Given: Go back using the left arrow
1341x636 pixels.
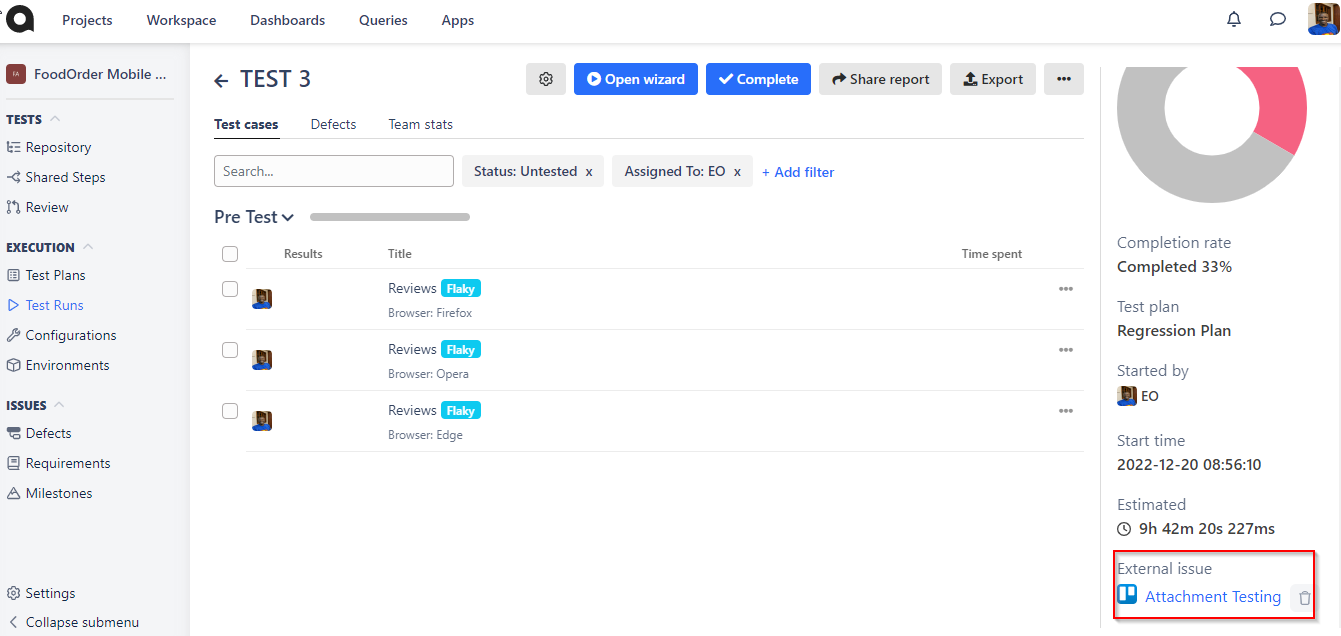Looking at the screenshot, I should (x=221, y=80).
